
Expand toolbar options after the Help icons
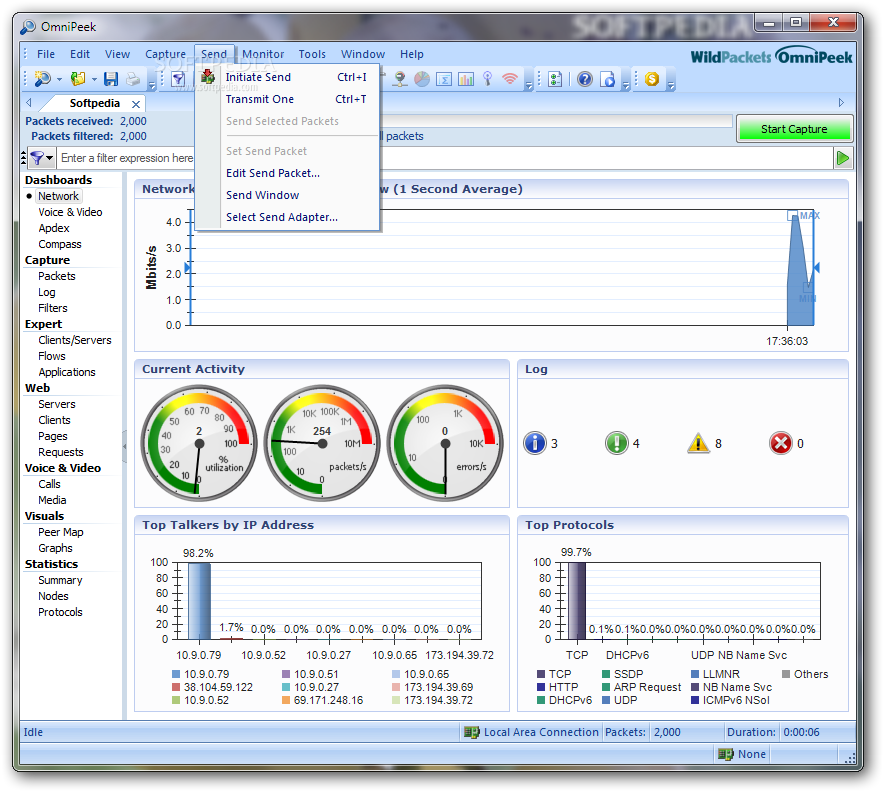(x=626, y=86)
